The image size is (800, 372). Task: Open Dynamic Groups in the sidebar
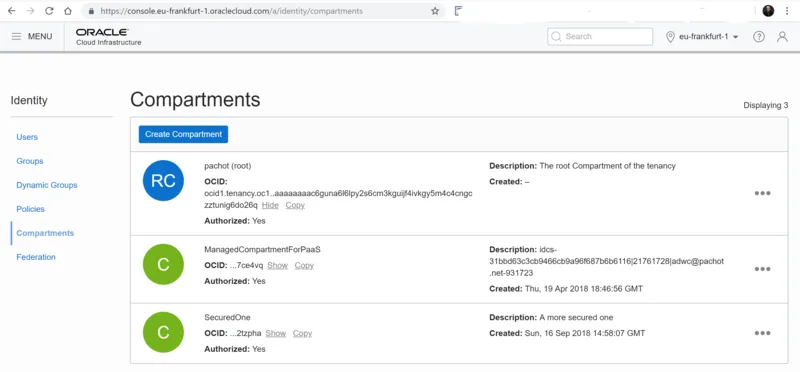[47, 185]
